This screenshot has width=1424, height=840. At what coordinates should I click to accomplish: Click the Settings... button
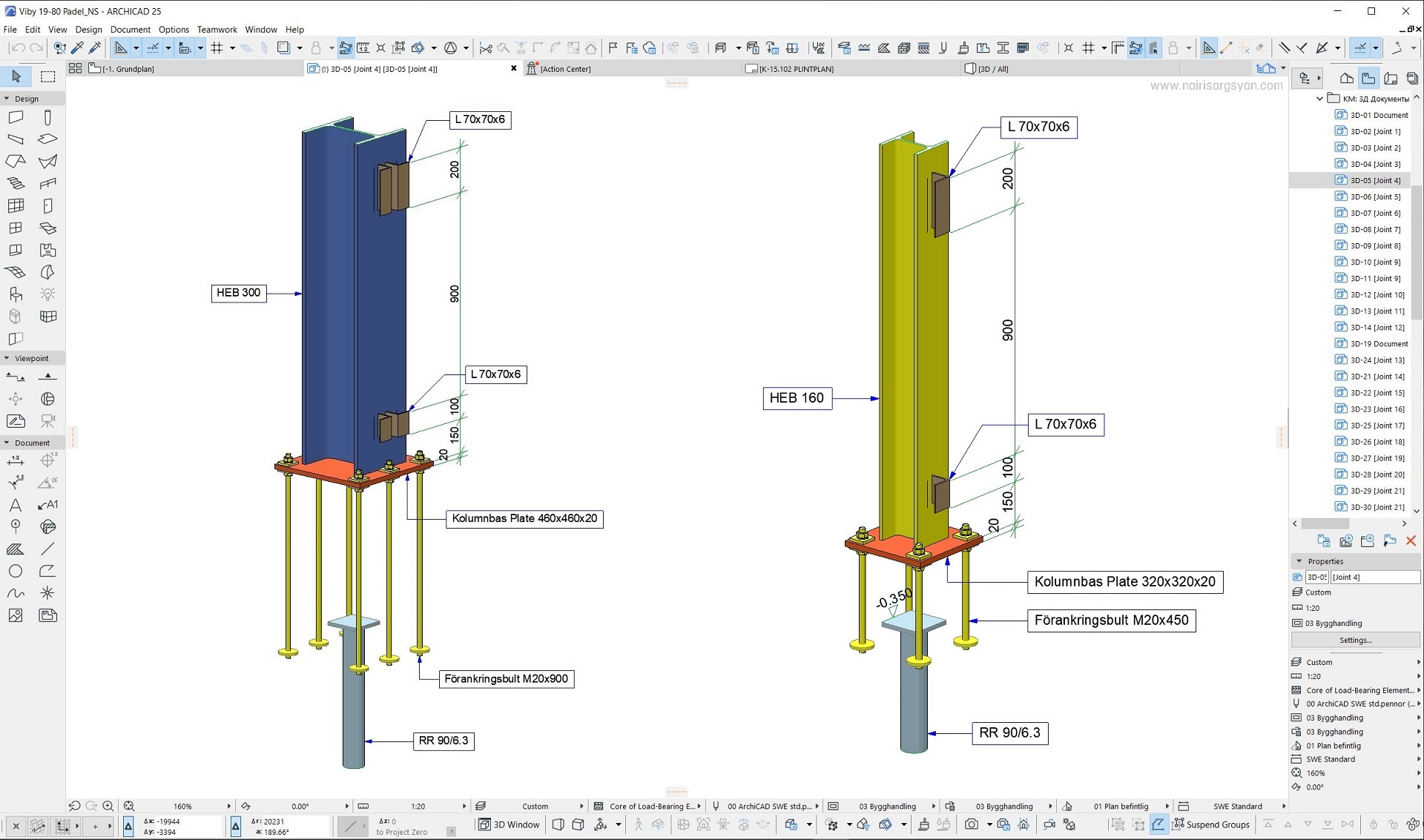point(1355,640)
